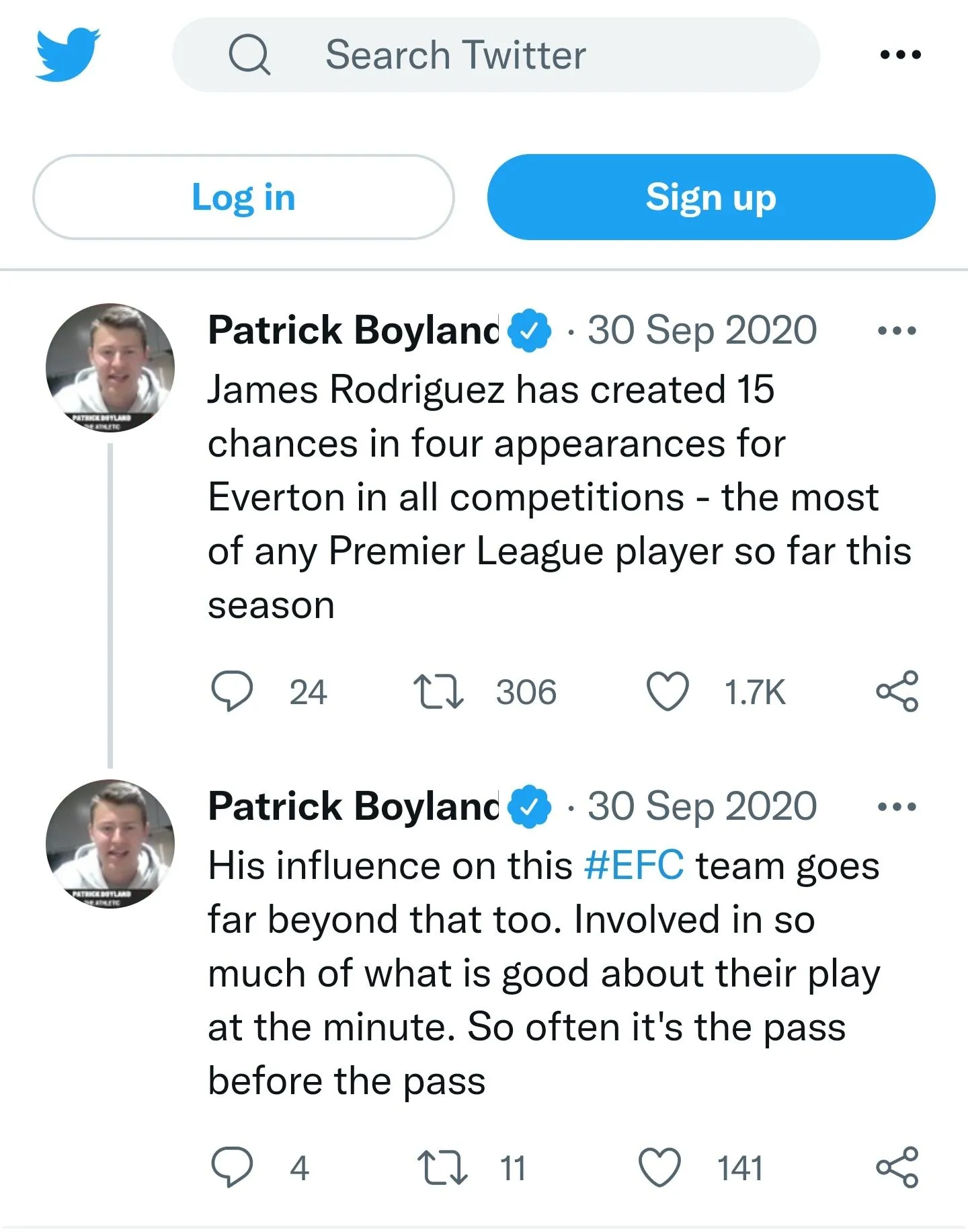Reply to the #EFC influence tweet
The height and width of the screenshot is (1232, 968).
coord(232,1167)
